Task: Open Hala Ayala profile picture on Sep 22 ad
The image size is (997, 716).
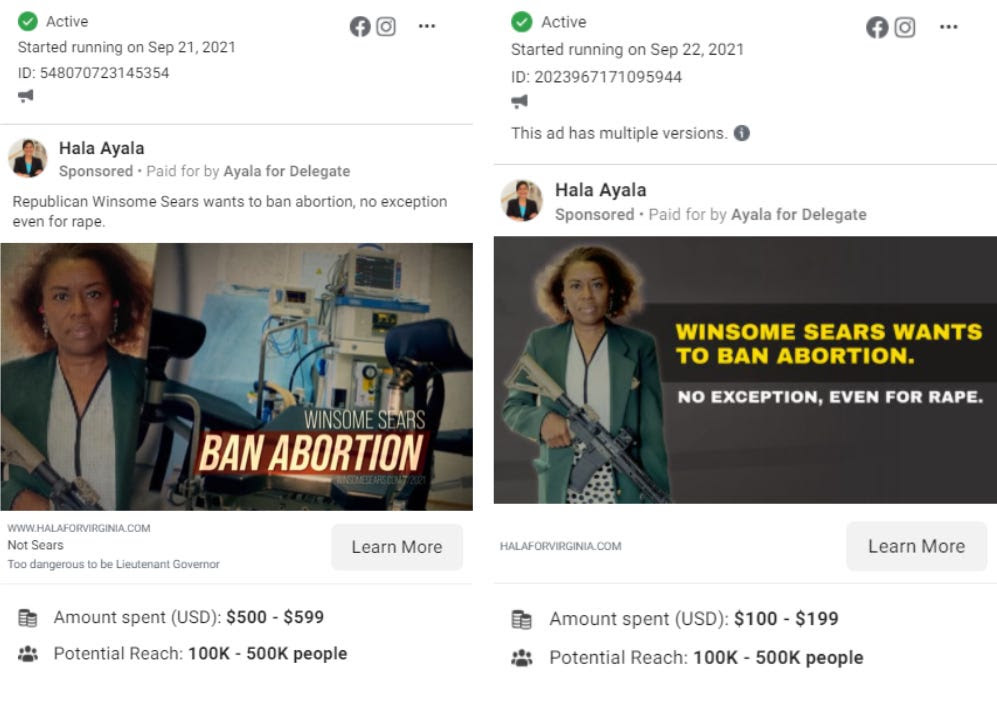Action: pyautogui.click(x=521, y=200)
